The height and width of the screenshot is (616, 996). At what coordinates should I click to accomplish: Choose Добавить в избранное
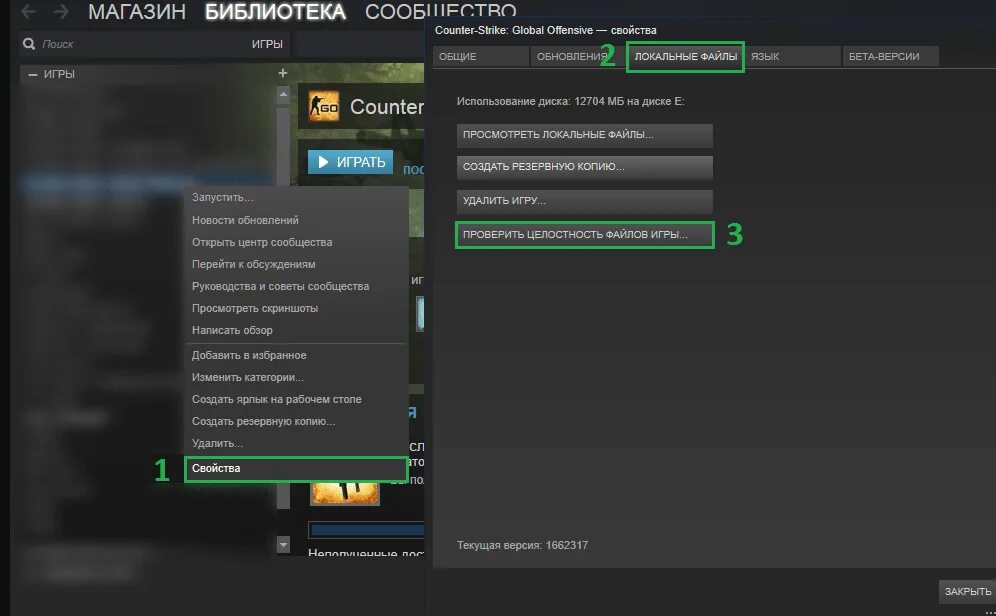[x=296, y=355]
